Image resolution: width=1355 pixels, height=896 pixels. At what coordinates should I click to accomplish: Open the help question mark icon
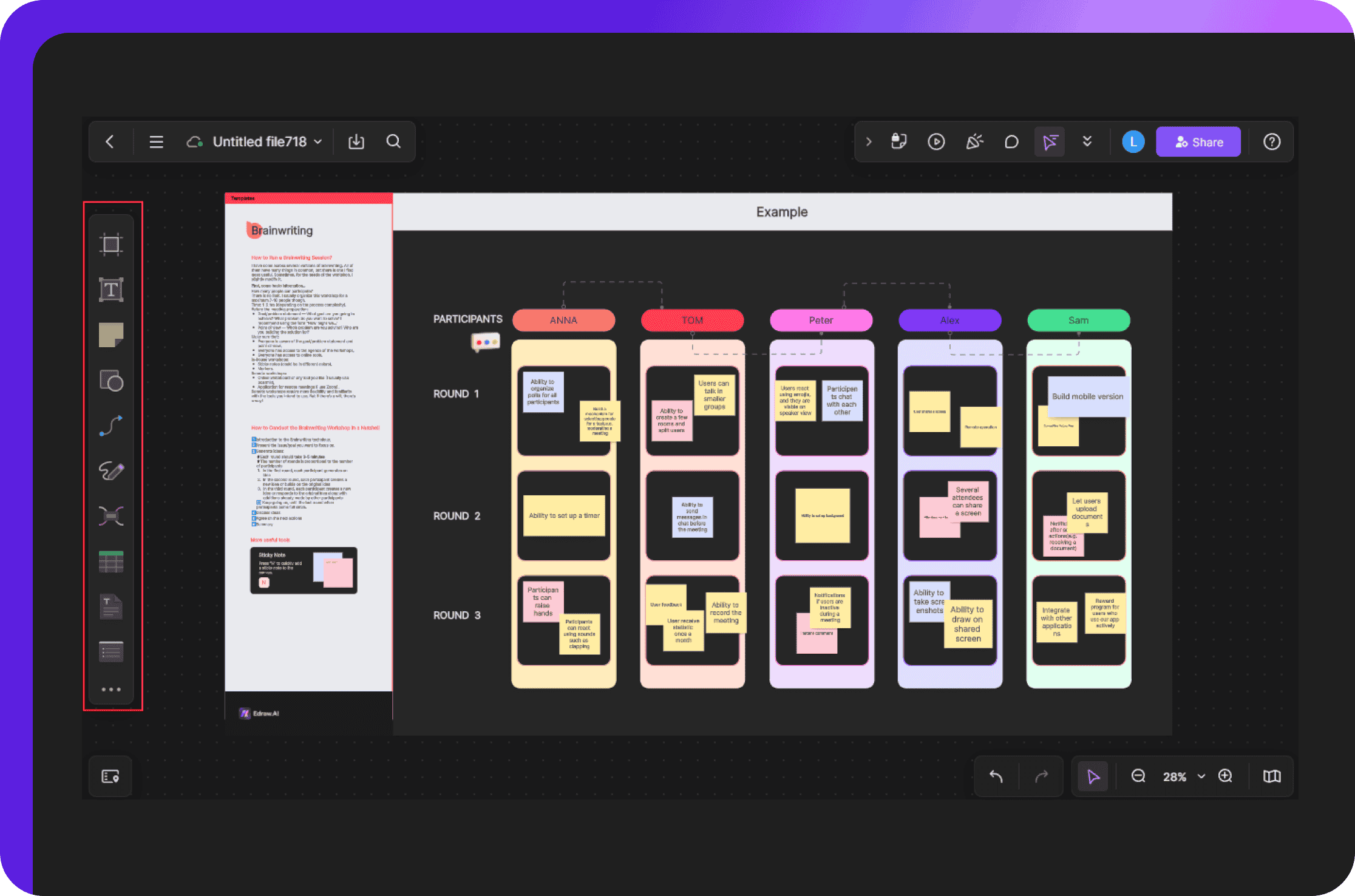(1272, 141)
